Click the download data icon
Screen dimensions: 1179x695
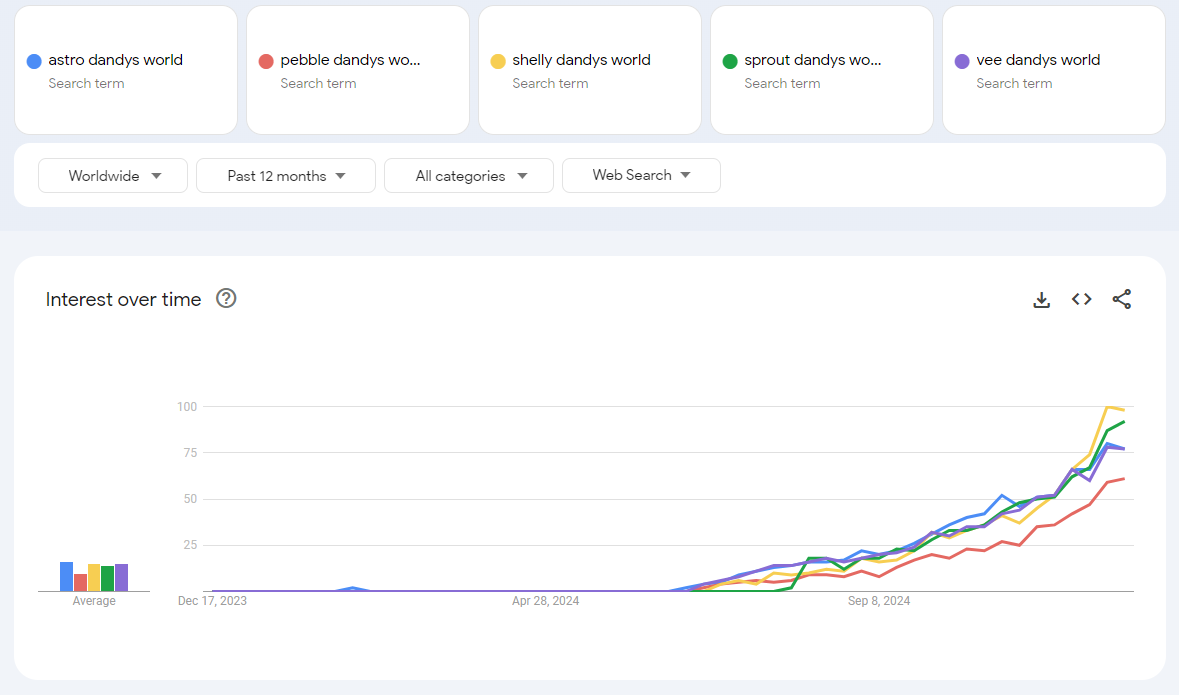pos(1041,299)
